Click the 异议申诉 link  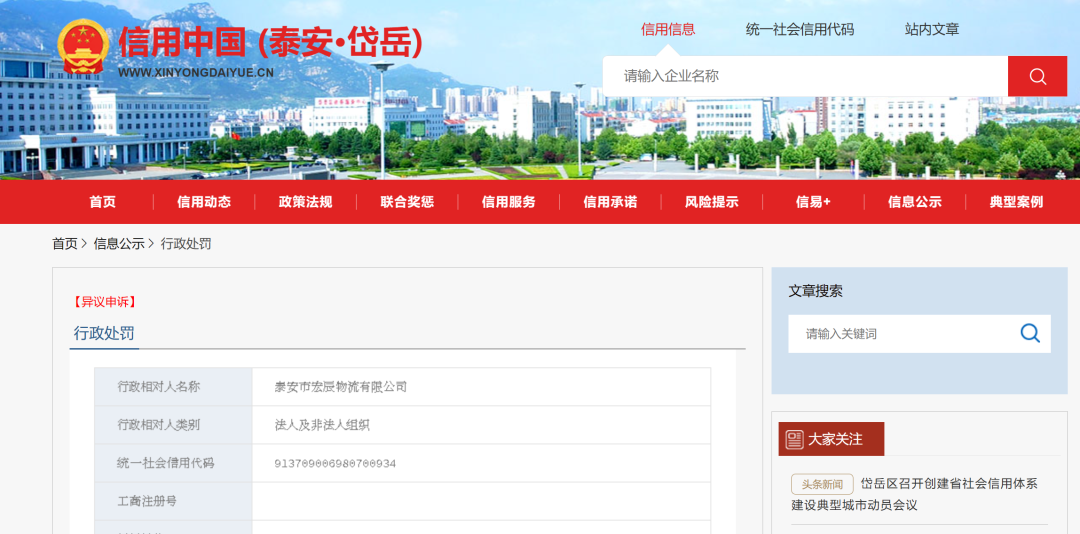point(105,301)
